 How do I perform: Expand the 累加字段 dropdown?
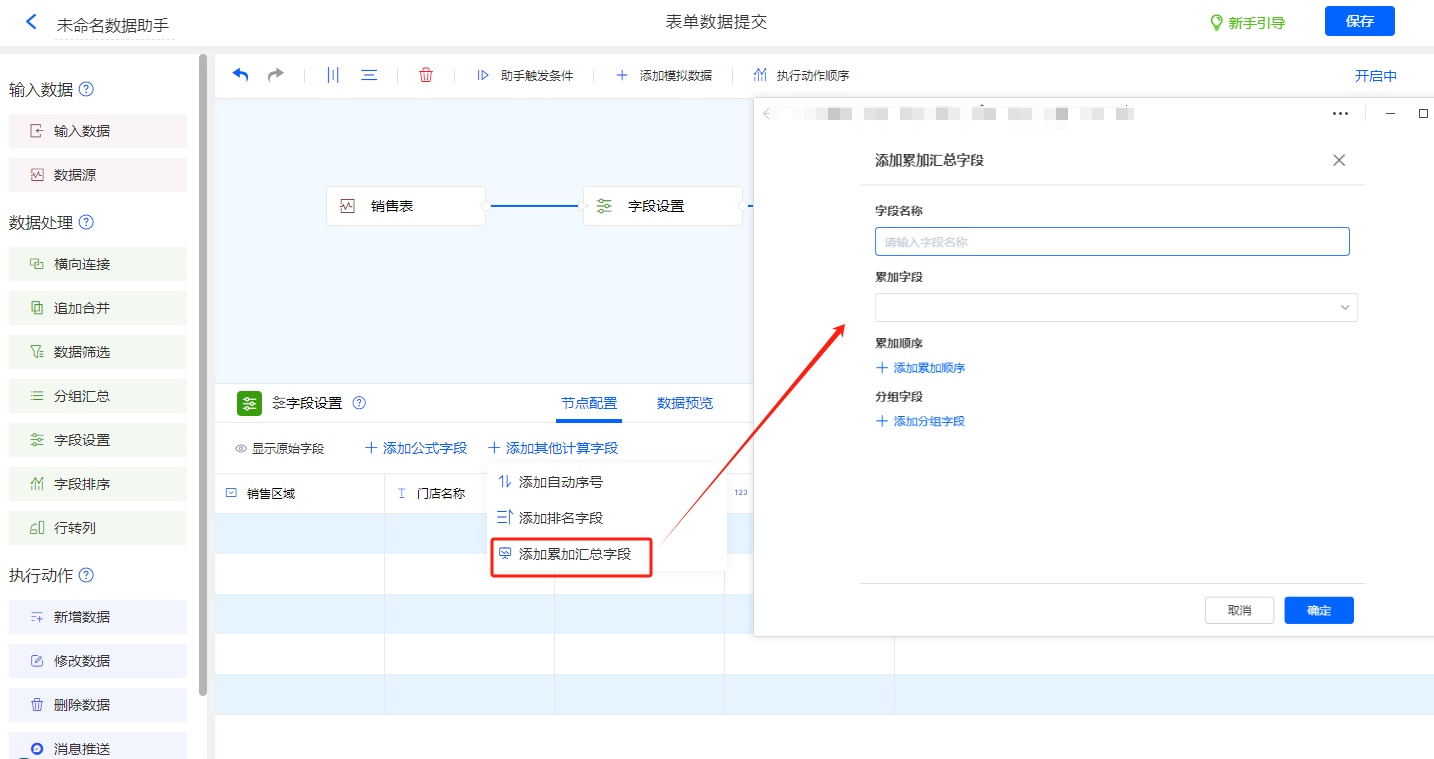(x=1115, y=307)
